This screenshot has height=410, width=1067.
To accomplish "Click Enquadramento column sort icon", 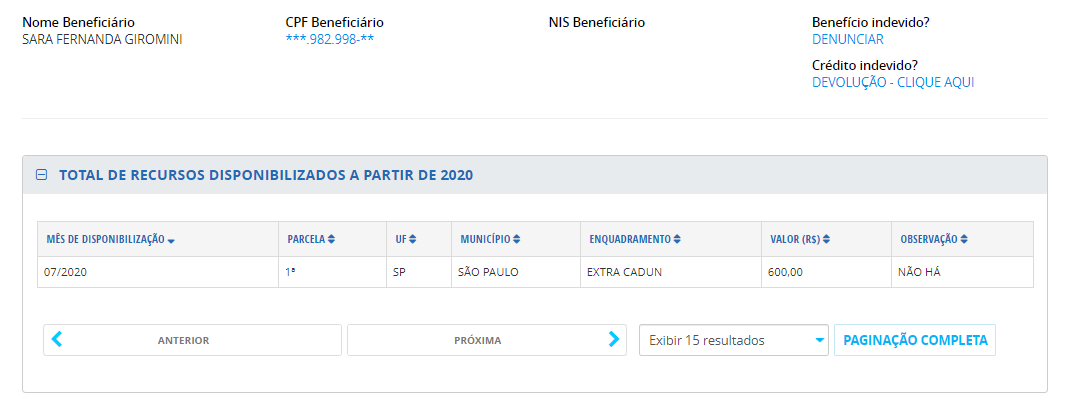I will 677,239.
